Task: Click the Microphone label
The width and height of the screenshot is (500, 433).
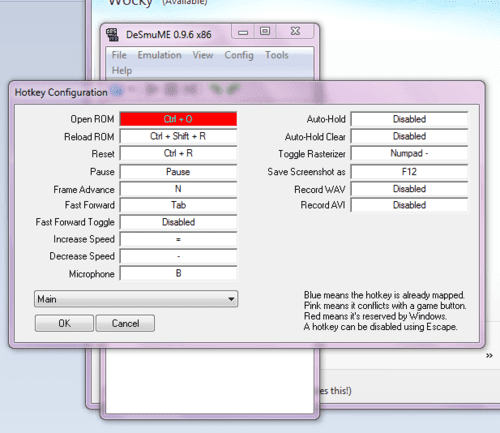Action: tap(92, 274)
